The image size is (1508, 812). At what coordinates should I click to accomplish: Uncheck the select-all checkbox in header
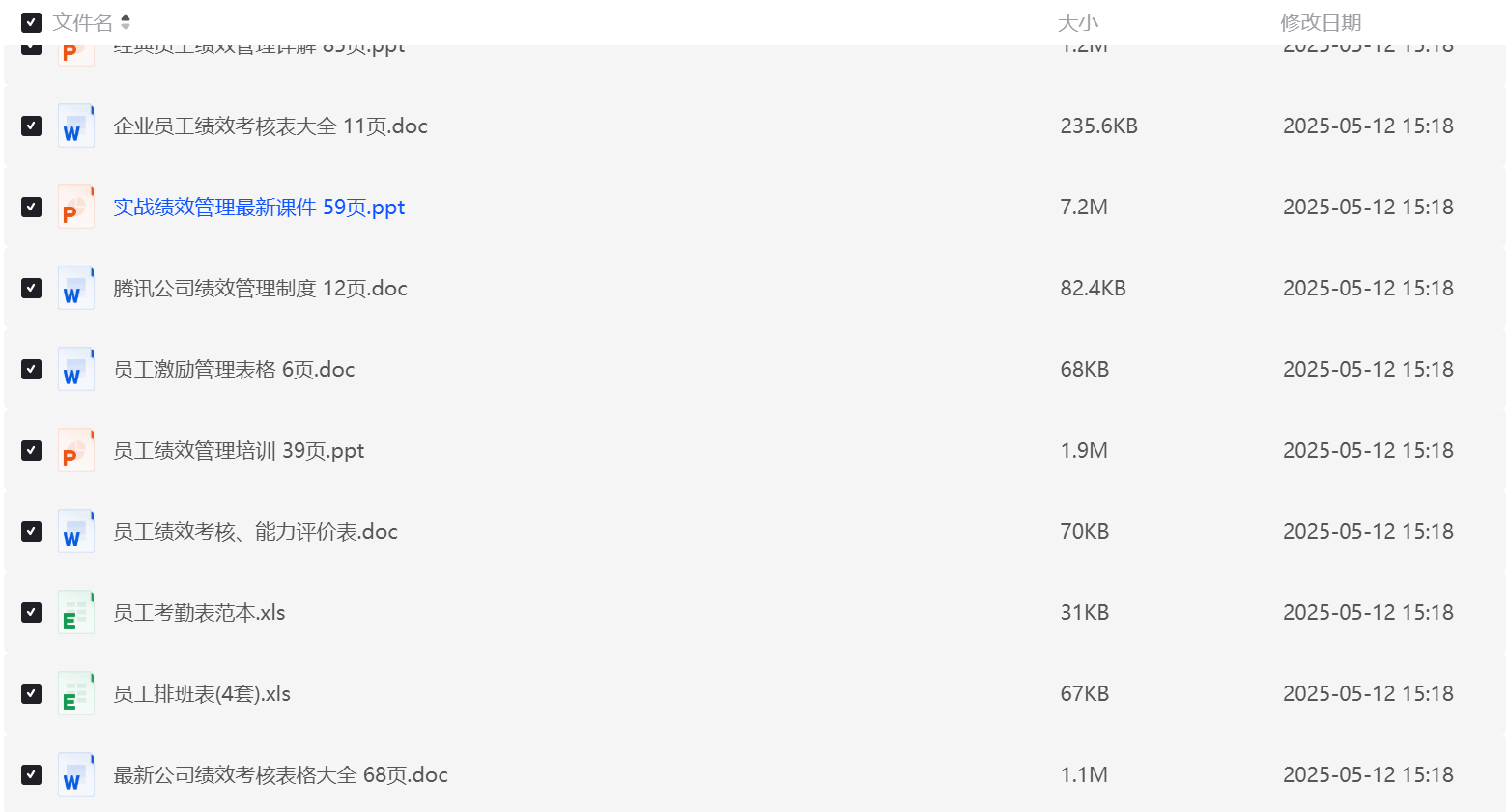pos(32,22)
